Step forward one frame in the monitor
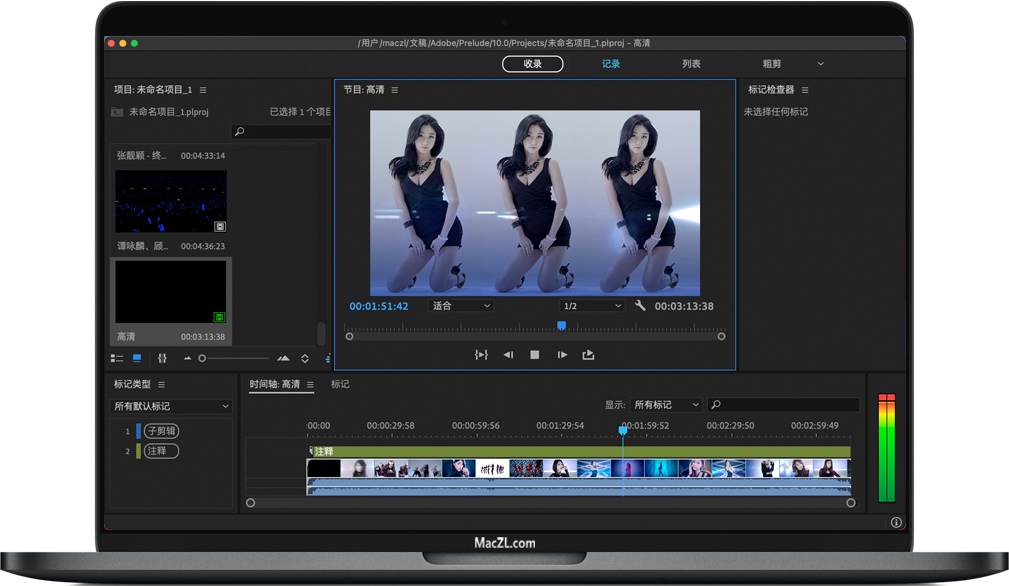The image size is (1009, 586). (562, 355)
